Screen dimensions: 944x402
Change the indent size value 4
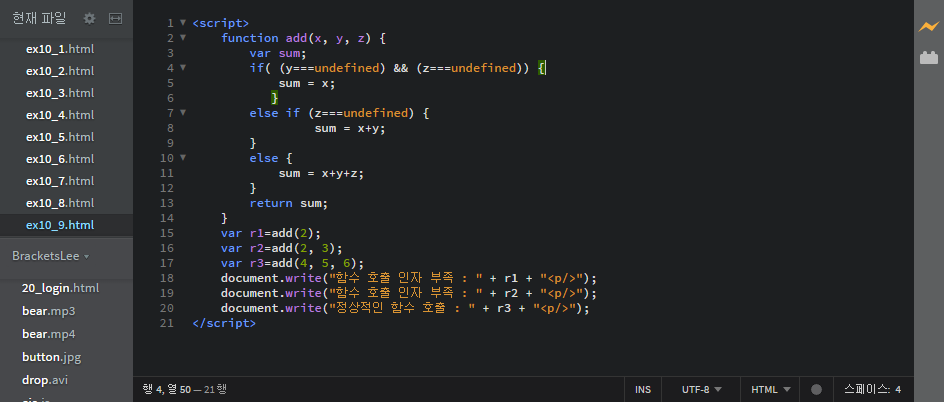[x=898, y=389]
